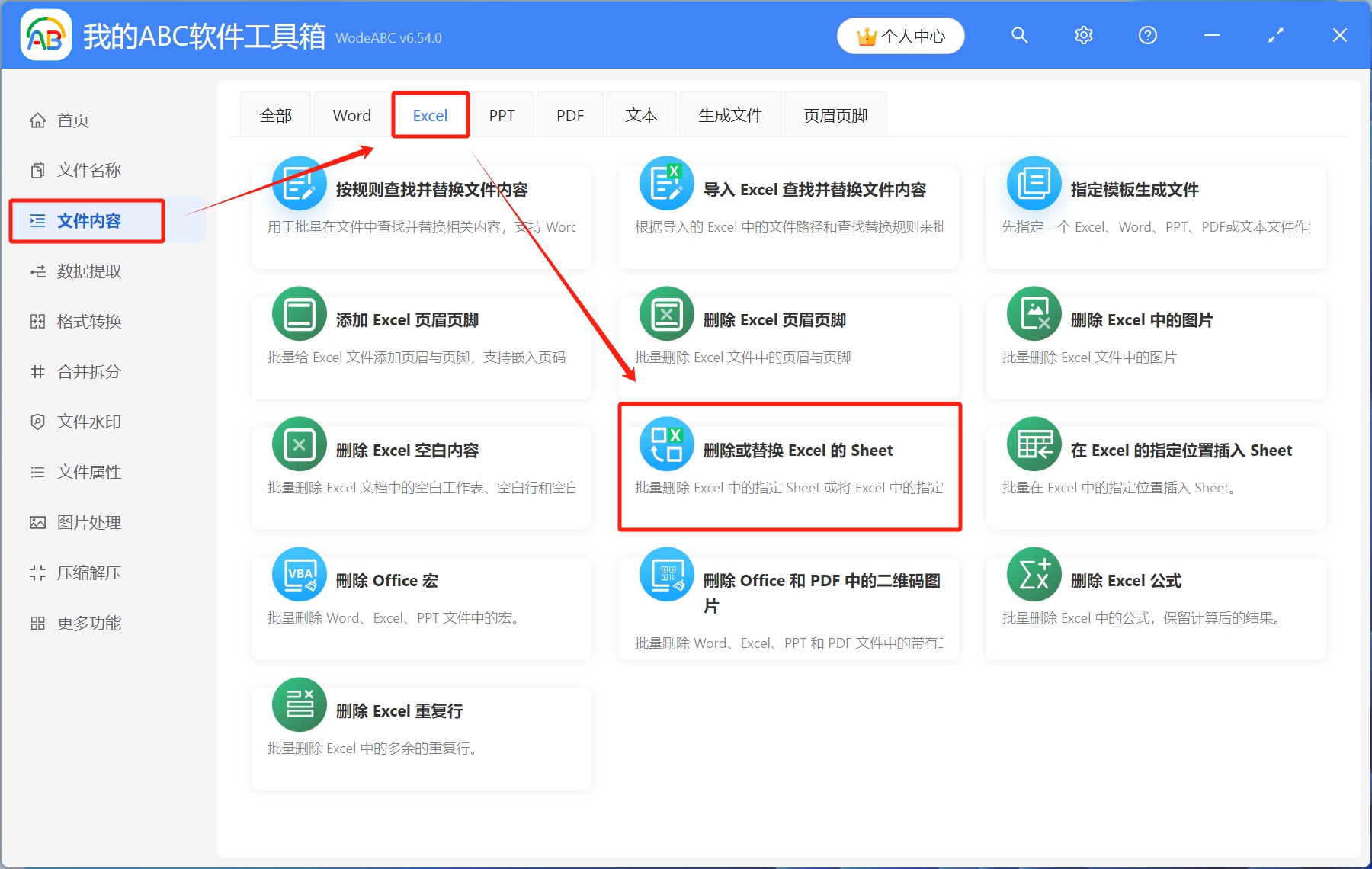Open 格式转换 from the sidebar
The image size is (1372, 869).
88,322
